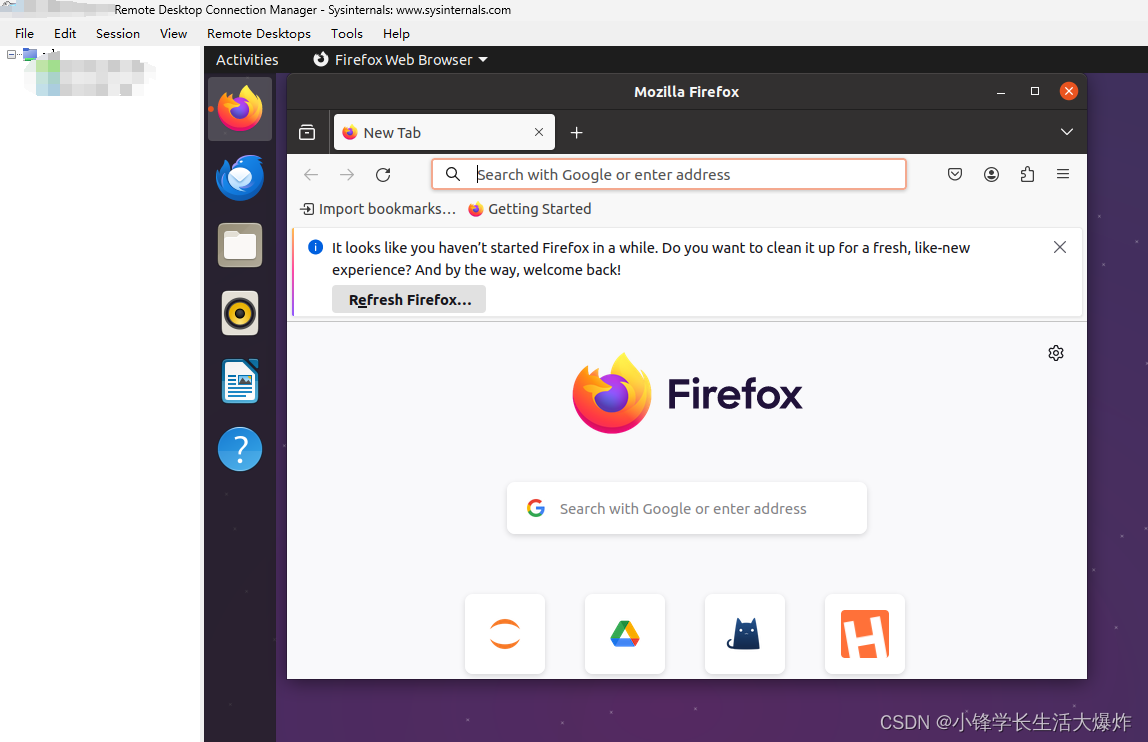Open the Save to Pocket icon

point(955,174)
